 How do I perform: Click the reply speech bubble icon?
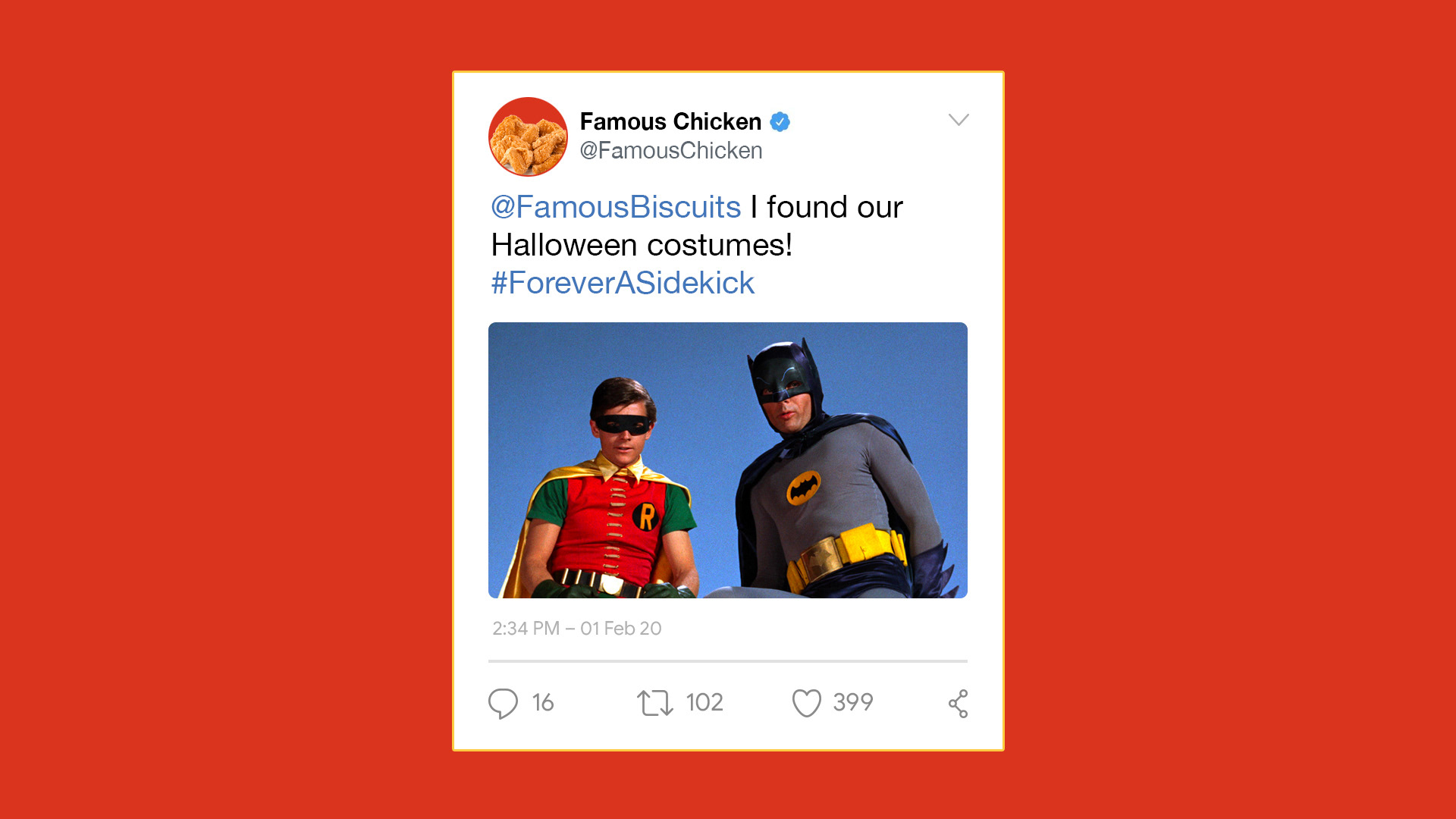click(503, 703)
